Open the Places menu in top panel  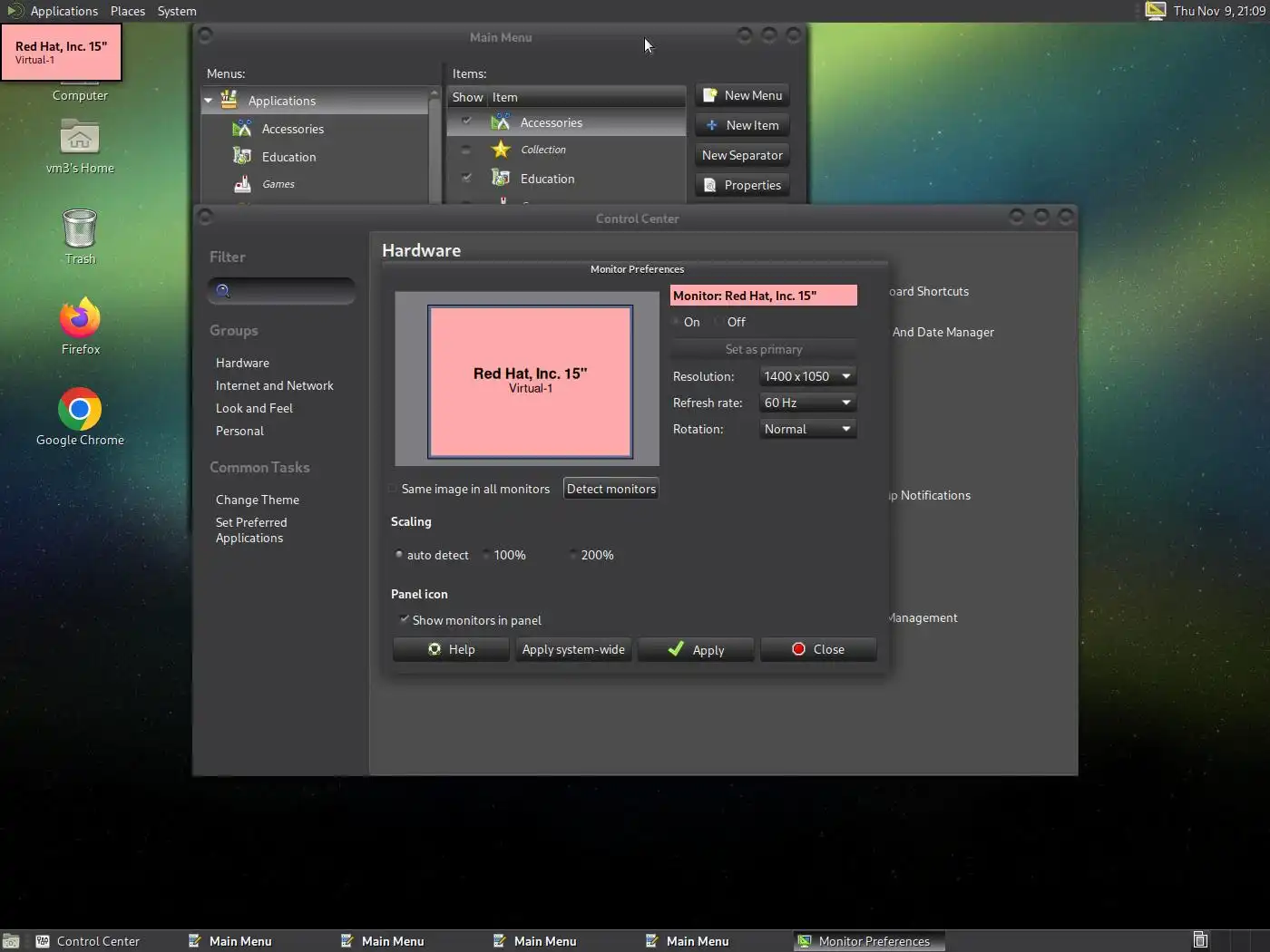click(x=128, y=11)
